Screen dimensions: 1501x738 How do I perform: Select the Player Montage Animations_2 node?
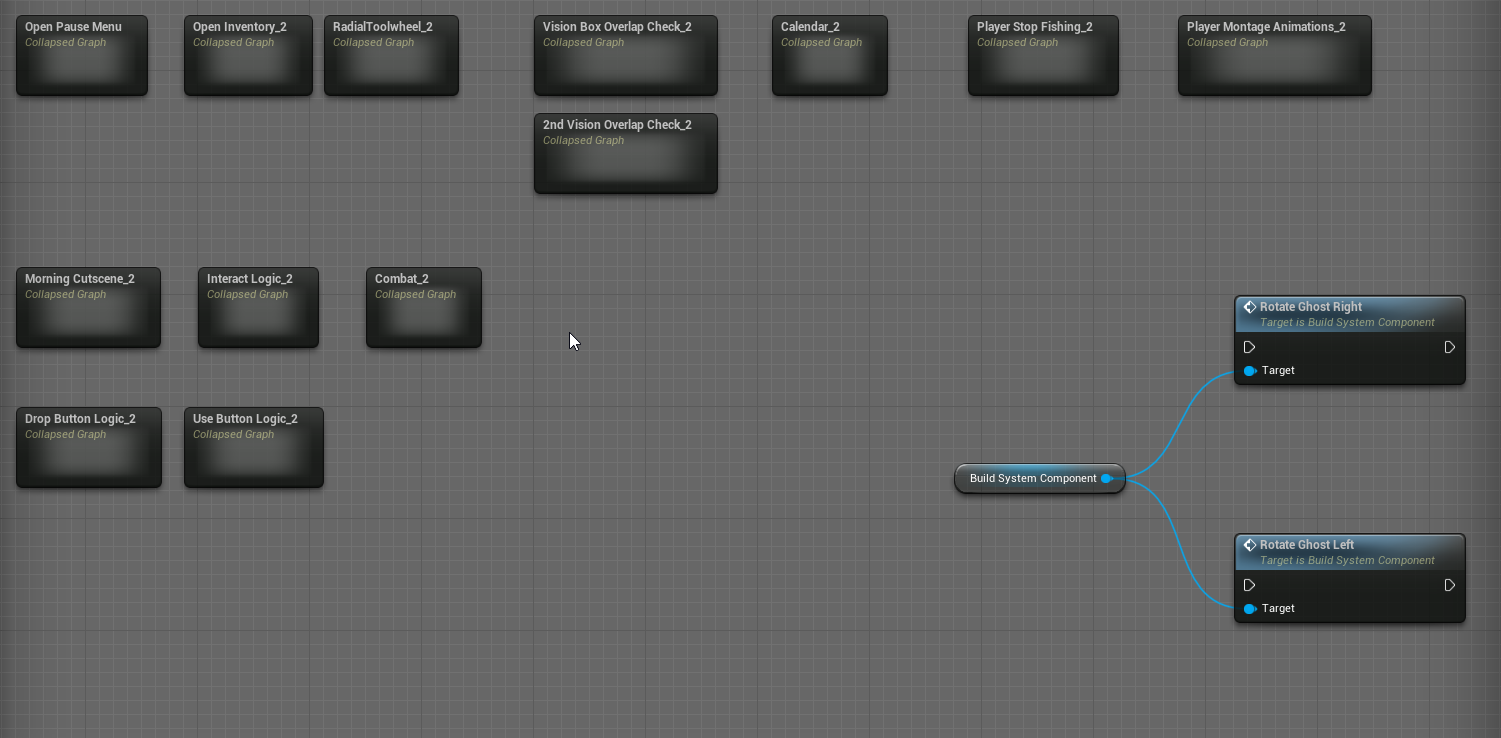click(1274, 56)
